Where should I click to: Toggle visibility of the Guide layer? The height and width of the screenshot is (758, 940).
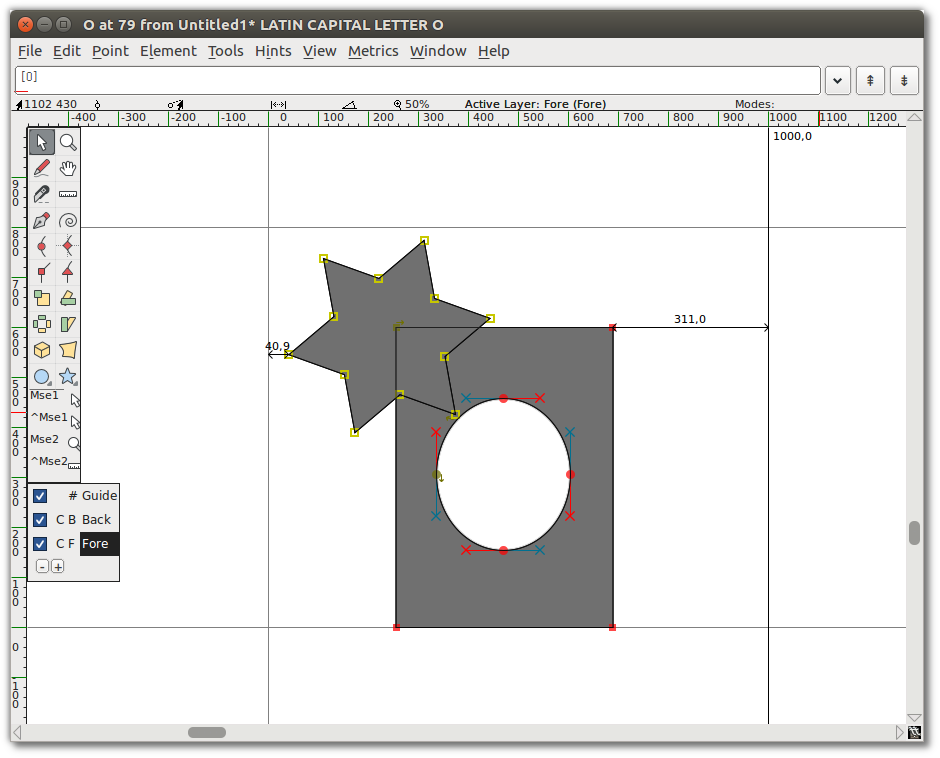[x=40, y=495]
